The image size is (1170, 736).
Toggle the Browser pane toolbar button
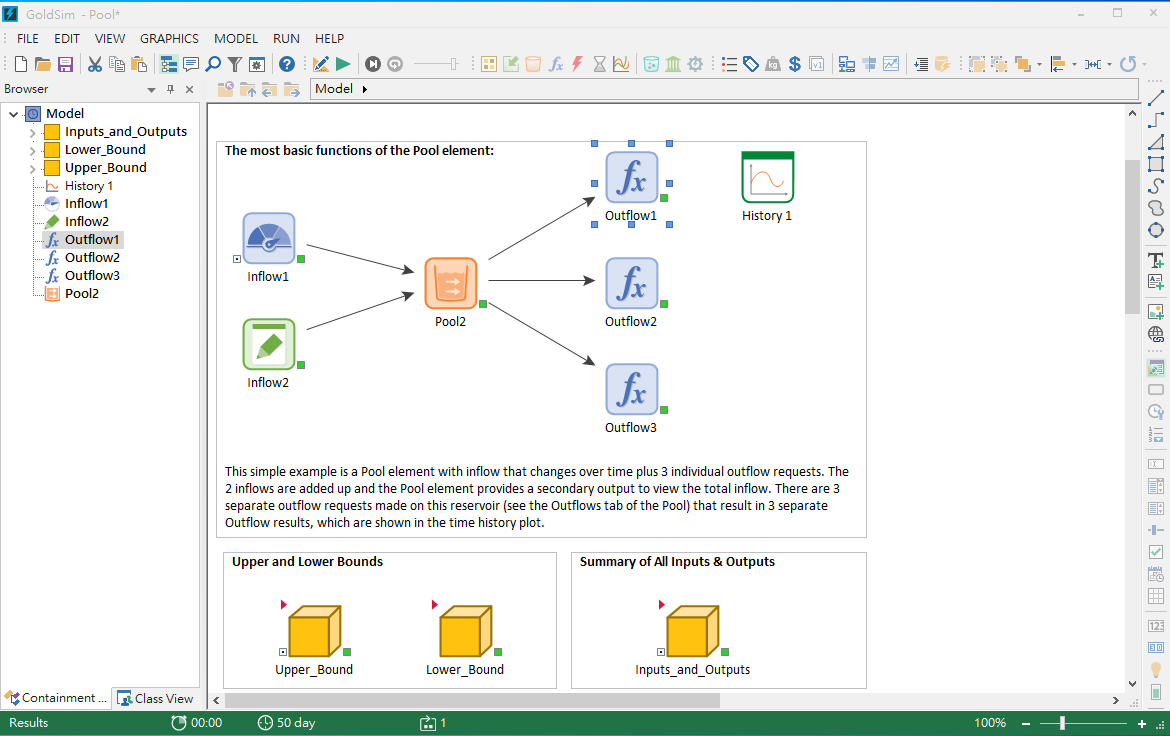[169, 64]
